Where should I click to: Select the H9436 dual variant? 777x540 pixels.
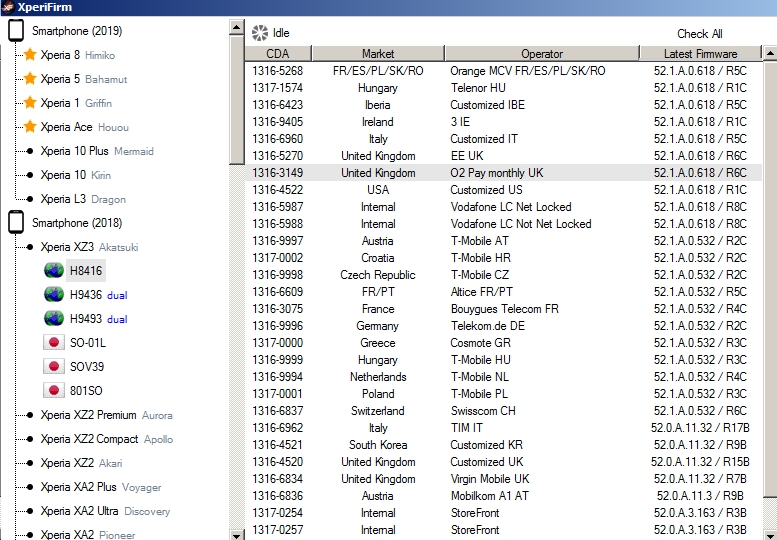click(99, 295)
